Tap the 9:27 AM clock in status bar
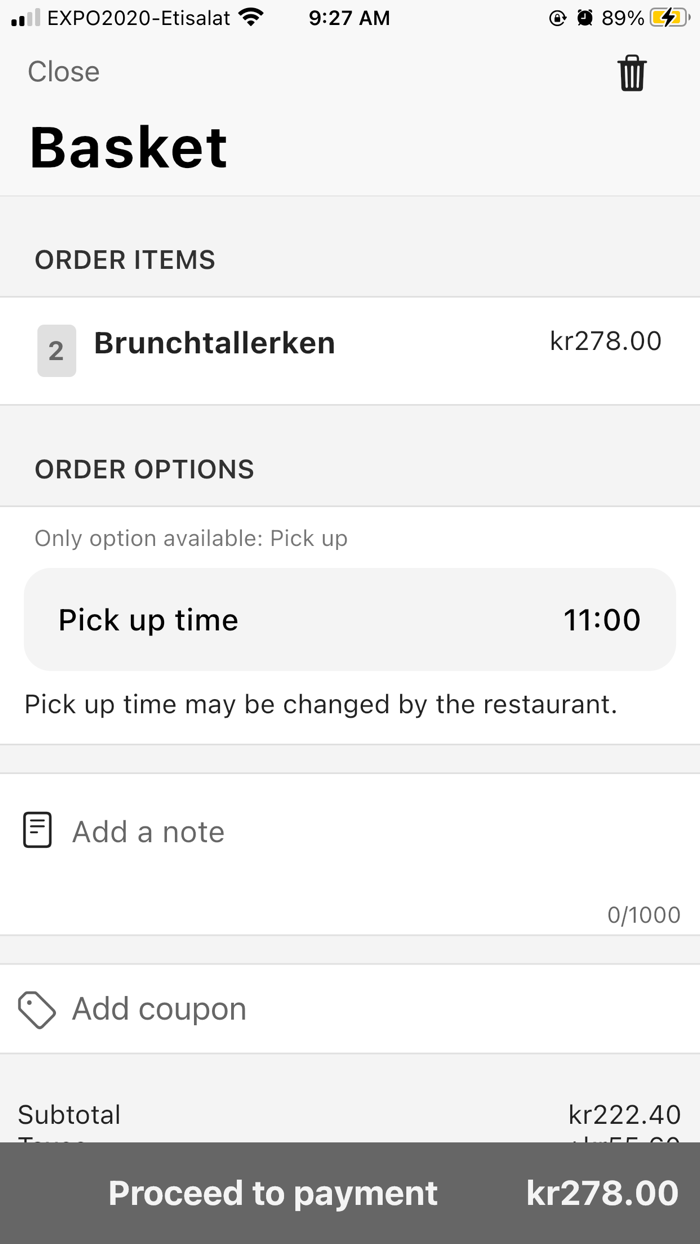Viewport: 700px width, 1244px height. point(349,18)
